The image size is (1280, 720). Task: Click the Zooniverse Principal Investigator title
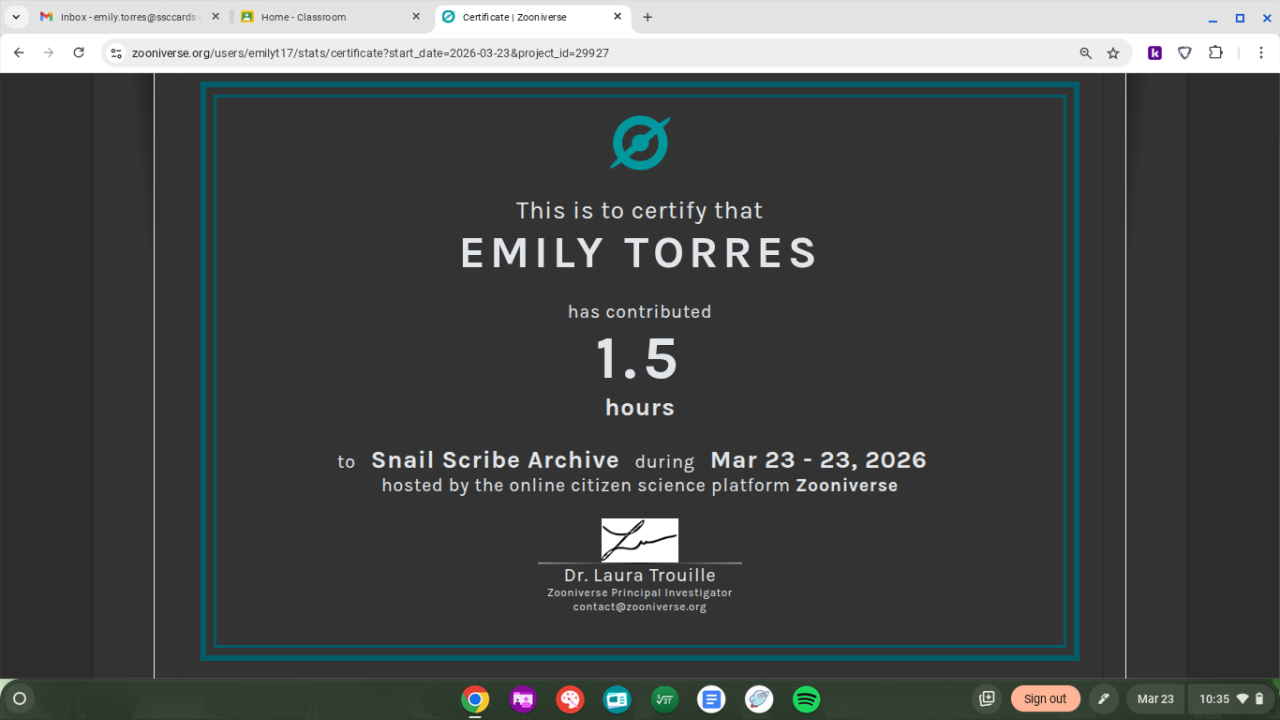point(640,593)
